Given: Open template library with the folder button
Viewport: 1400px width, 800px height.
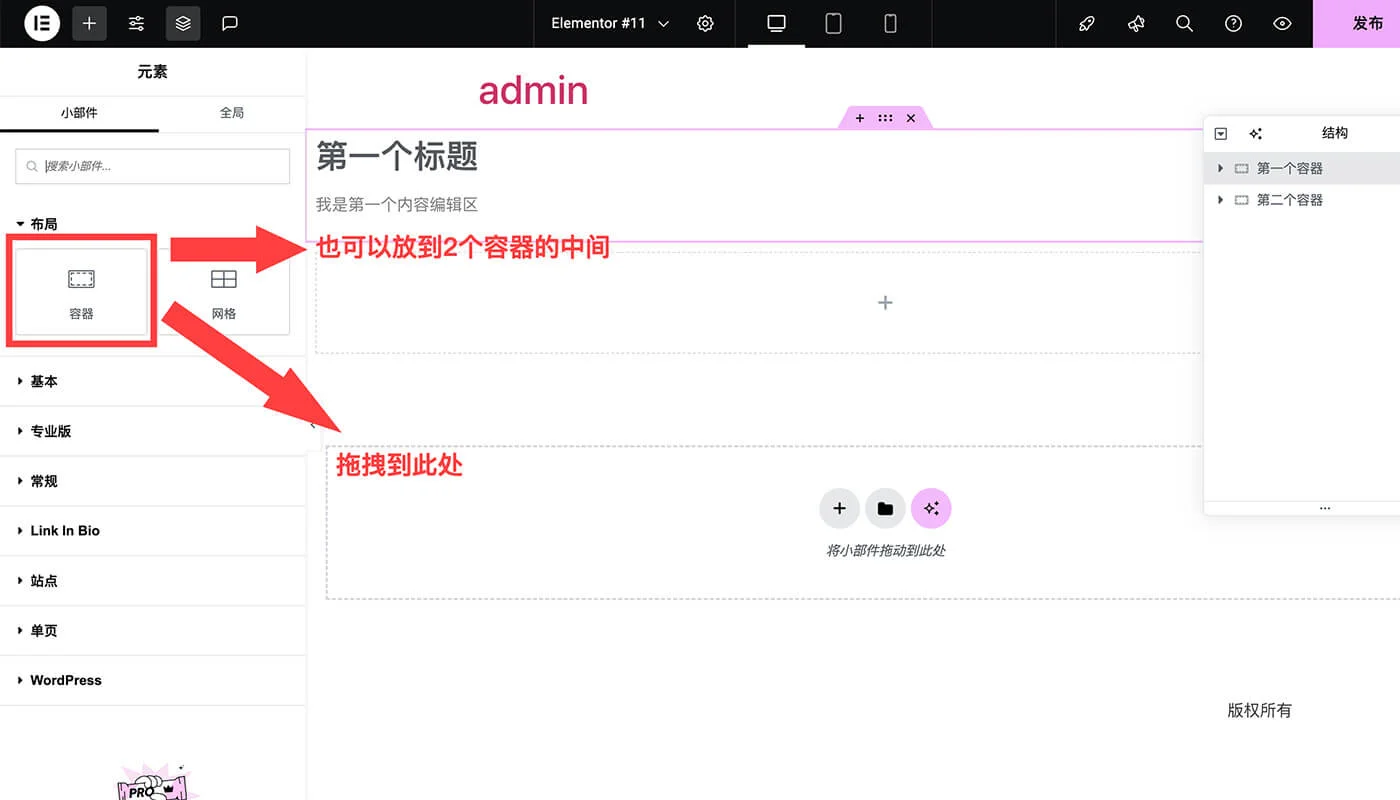Looking at the screenshot, I should [x=885, y=508].
